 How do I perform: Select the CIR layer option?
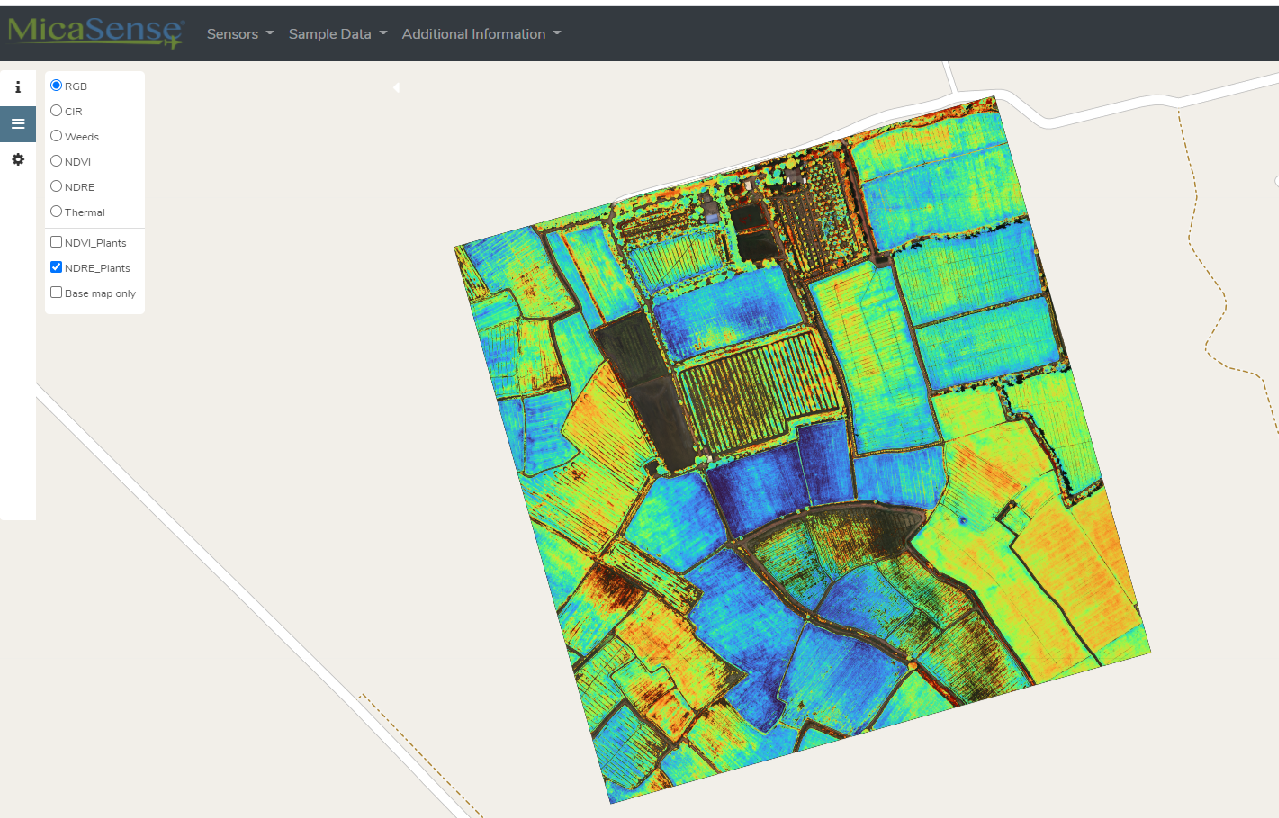56,111
